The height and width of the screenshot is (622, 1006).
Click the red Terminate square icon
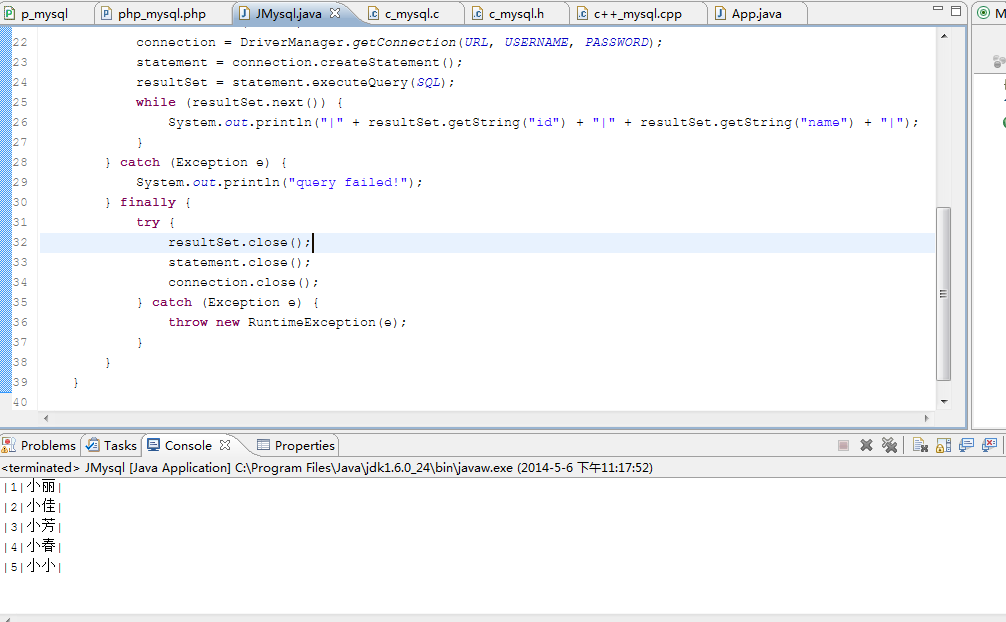pos(843,446)
